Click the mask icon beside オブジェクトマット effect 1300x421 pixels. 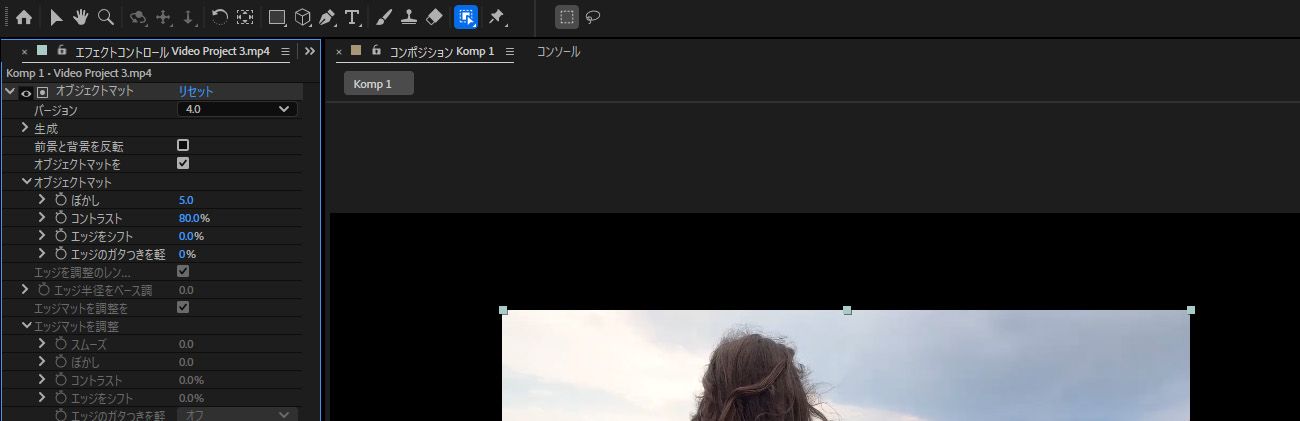[x=42, y=92]
